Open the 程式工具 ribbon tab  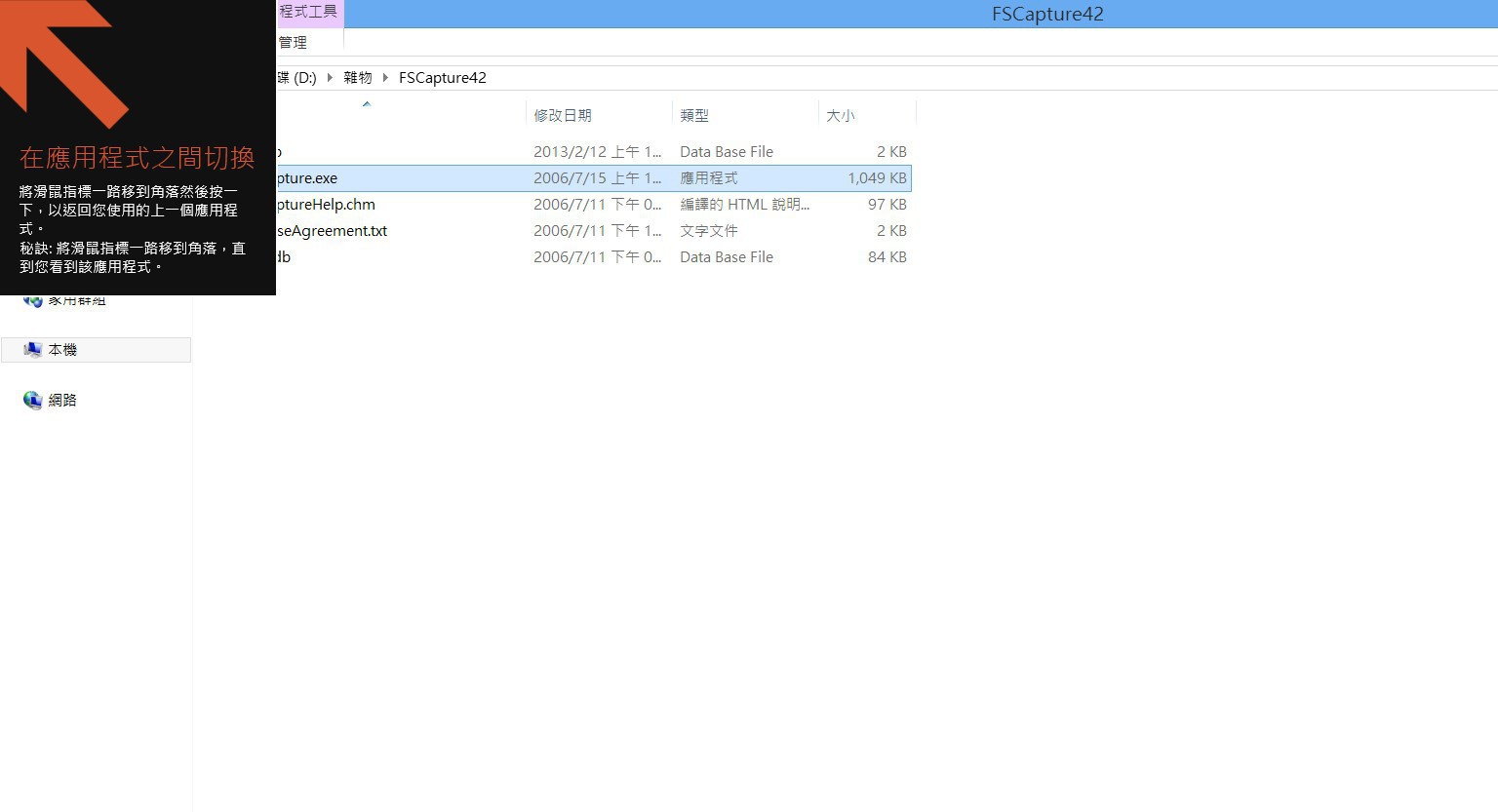(x=309, y=13)
